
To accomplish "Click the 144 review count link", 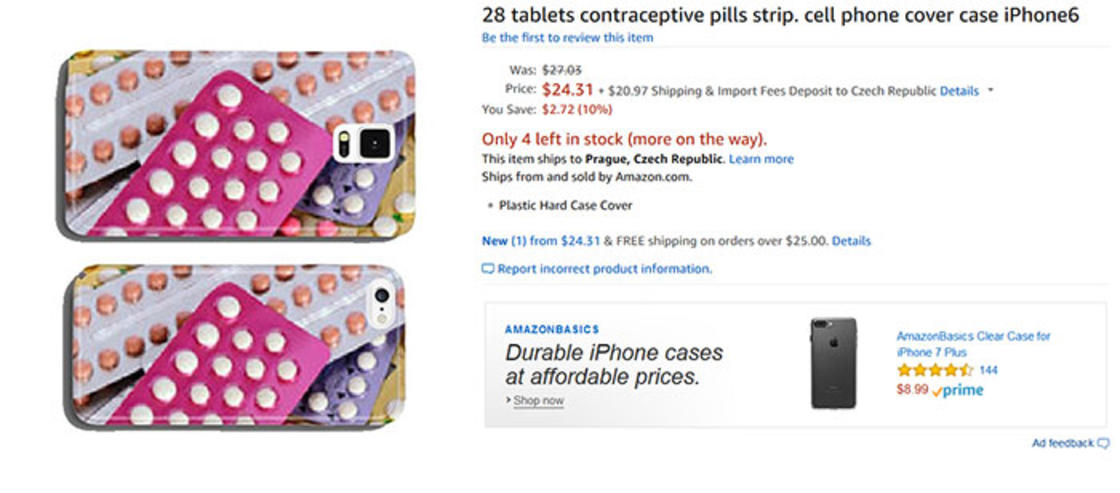I will click(988, 370).
